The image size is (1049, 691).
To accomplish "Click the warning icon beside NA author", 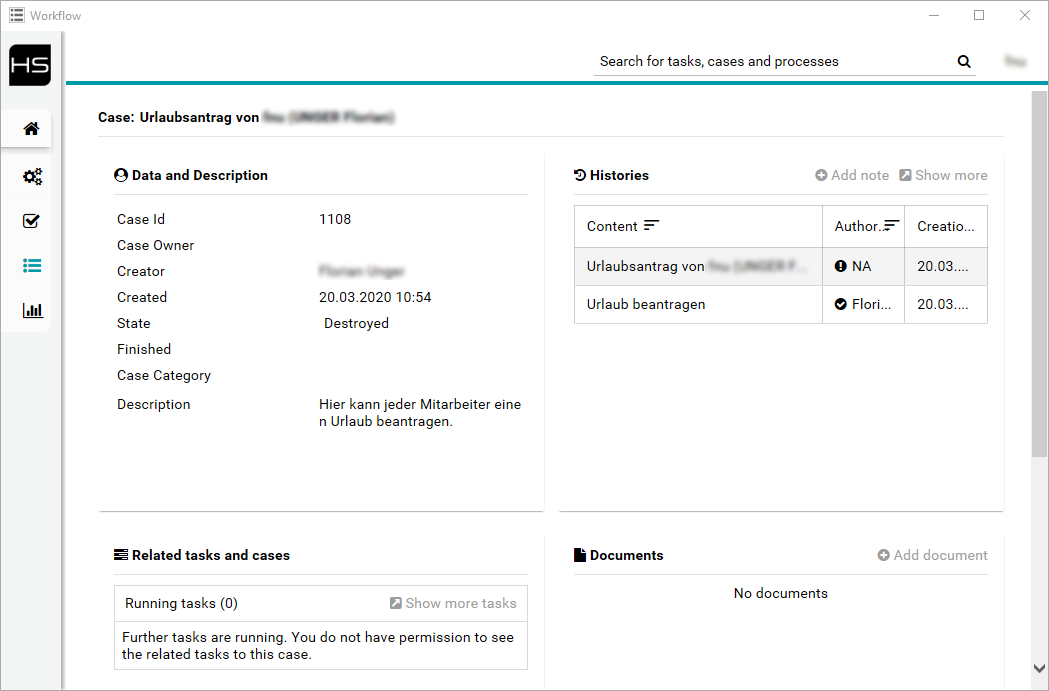I will pyautogui.click(x=841, y=266).
